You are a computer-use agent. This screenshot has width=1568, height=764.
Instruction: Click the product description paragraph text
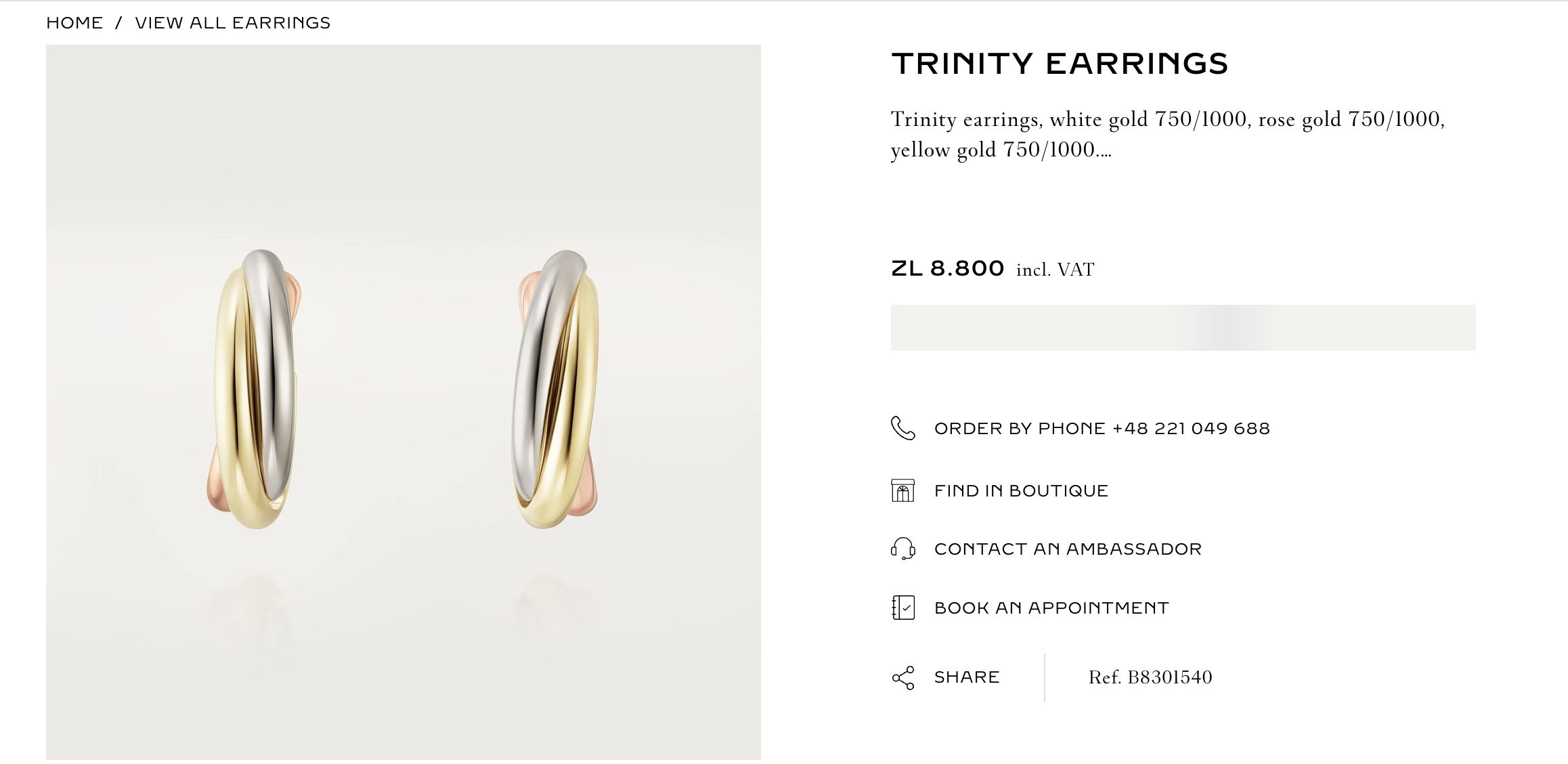pyautogui.click(x=1168, y=134)
